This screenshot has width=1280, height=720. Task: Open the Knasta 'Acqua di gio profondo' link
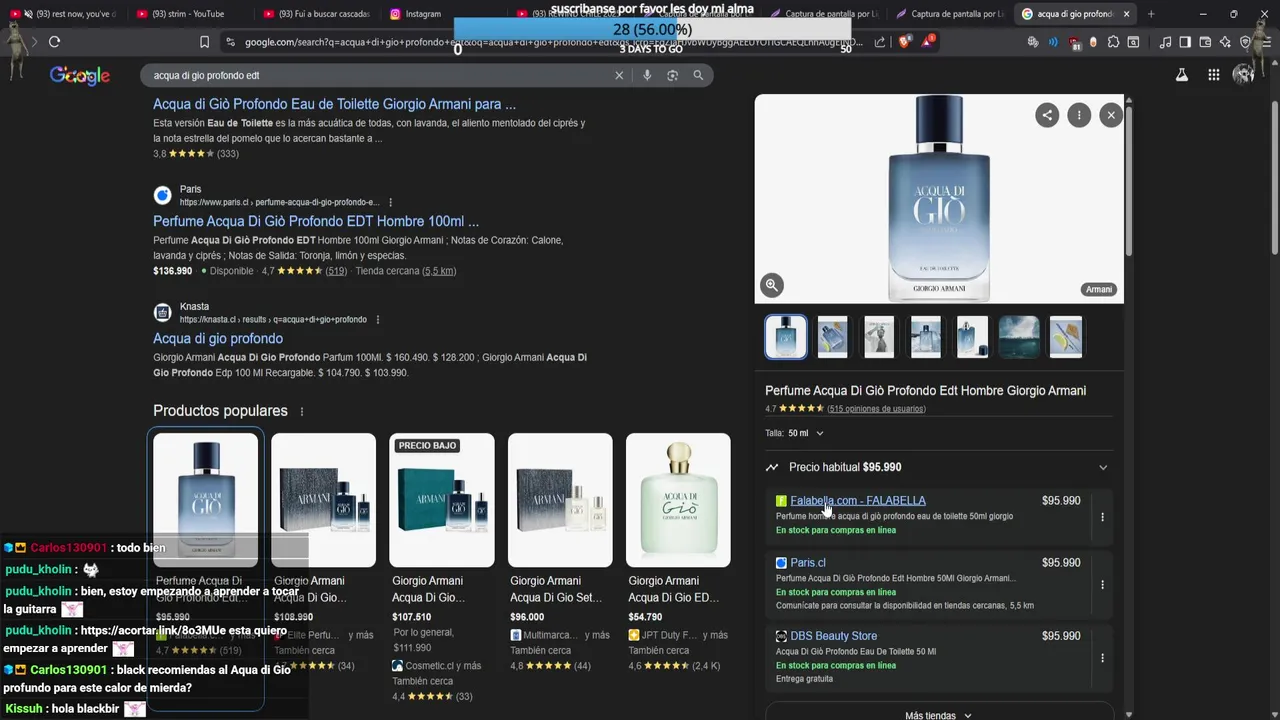tap(218, 338)
